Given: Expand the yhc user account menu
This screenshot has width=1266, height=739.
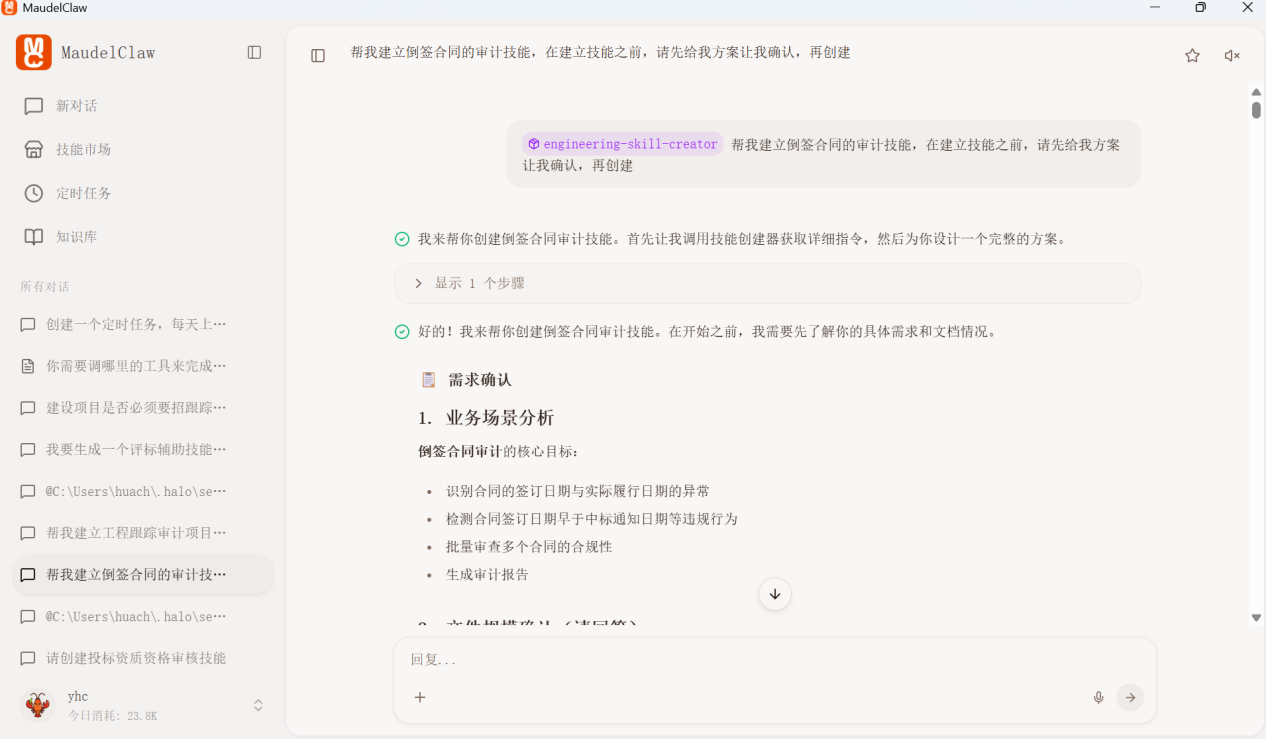Looking at the screenshot, I should point(258,705).
